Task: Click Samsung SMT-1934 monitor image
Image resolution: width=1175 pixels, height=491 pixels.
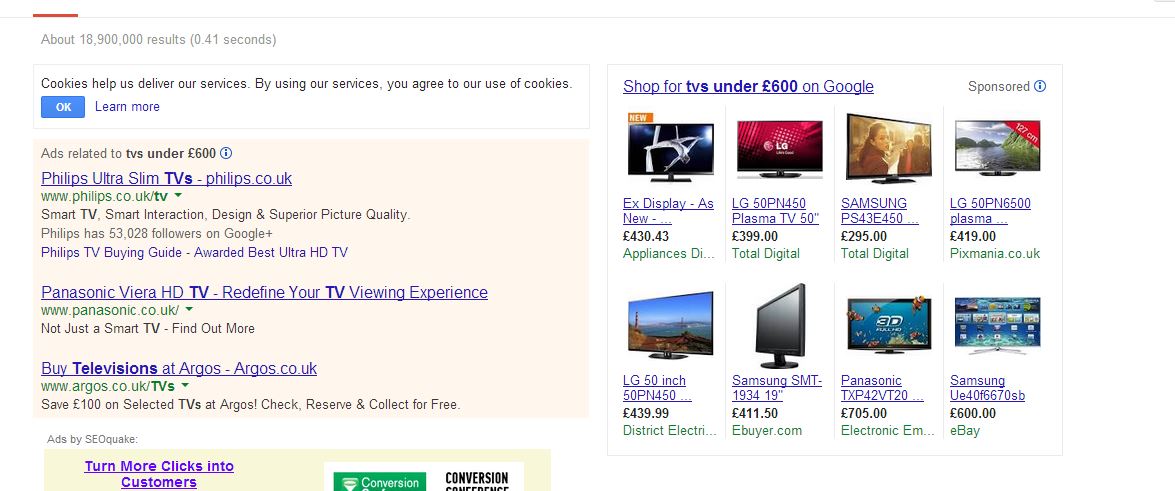Action: [779, 325]
